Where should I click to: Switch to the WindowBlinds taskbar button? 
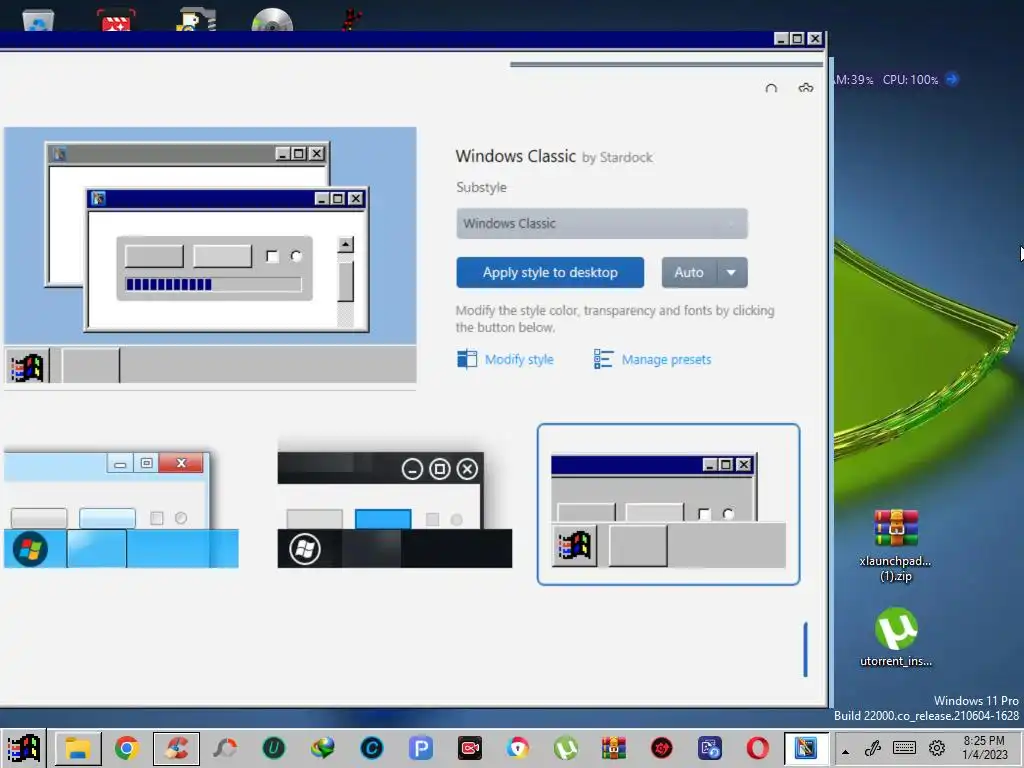(x=806, y=748)
